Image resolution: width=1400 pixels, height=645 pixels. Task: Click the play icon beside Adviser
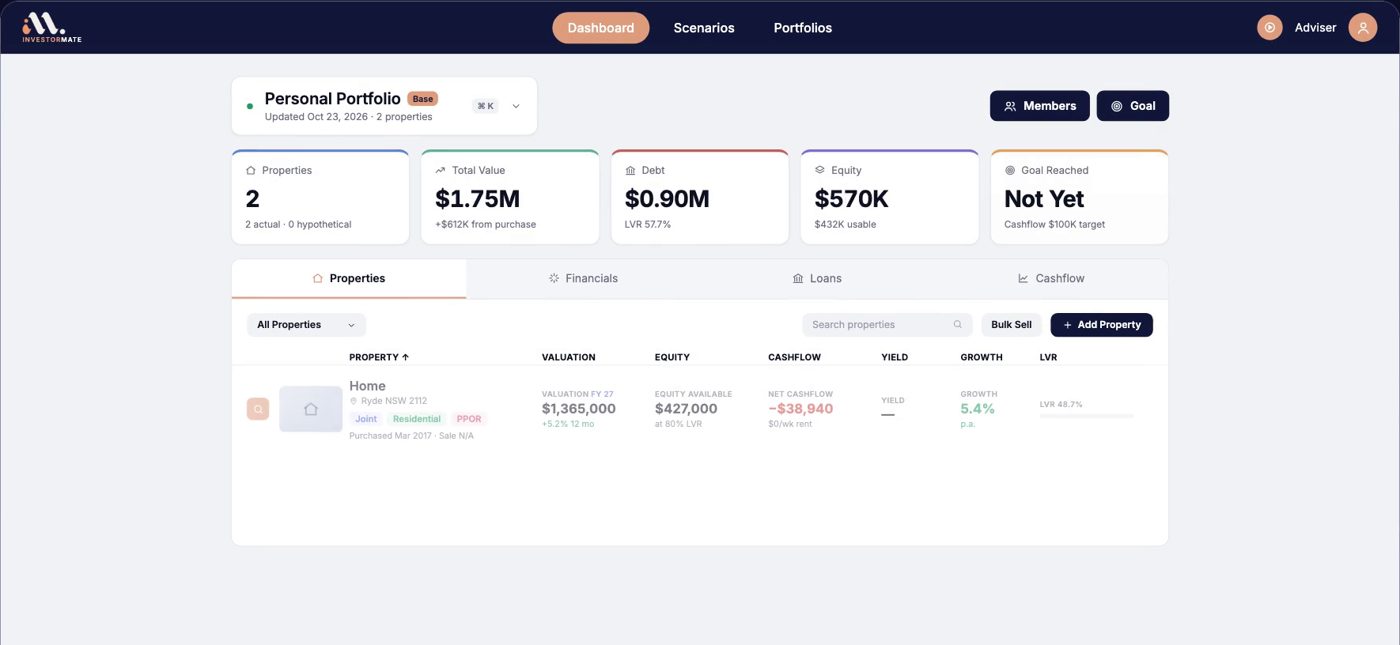click(x=1270, y=28)
